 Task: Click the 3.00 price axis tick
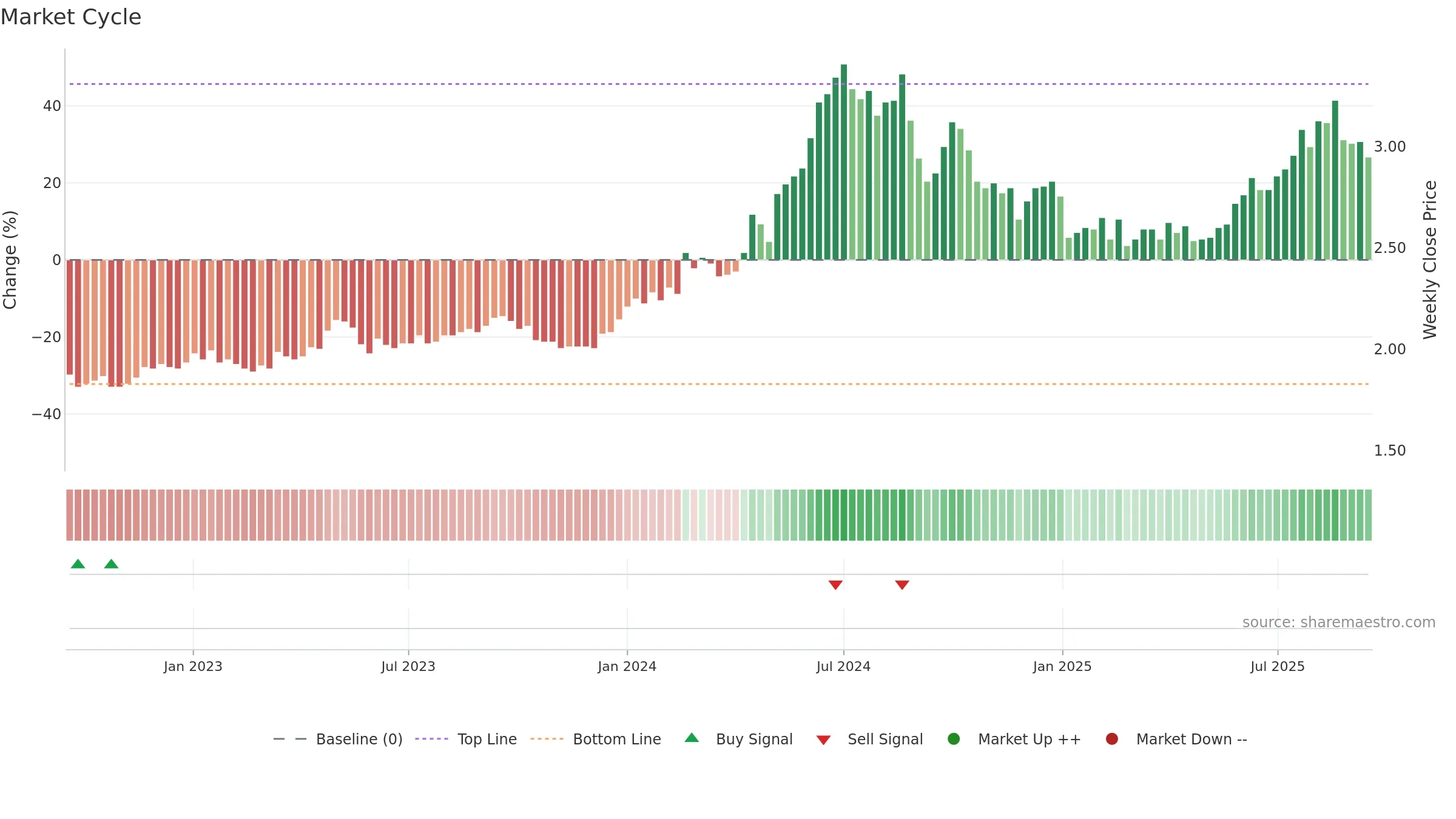click(x=1390, y=147)
